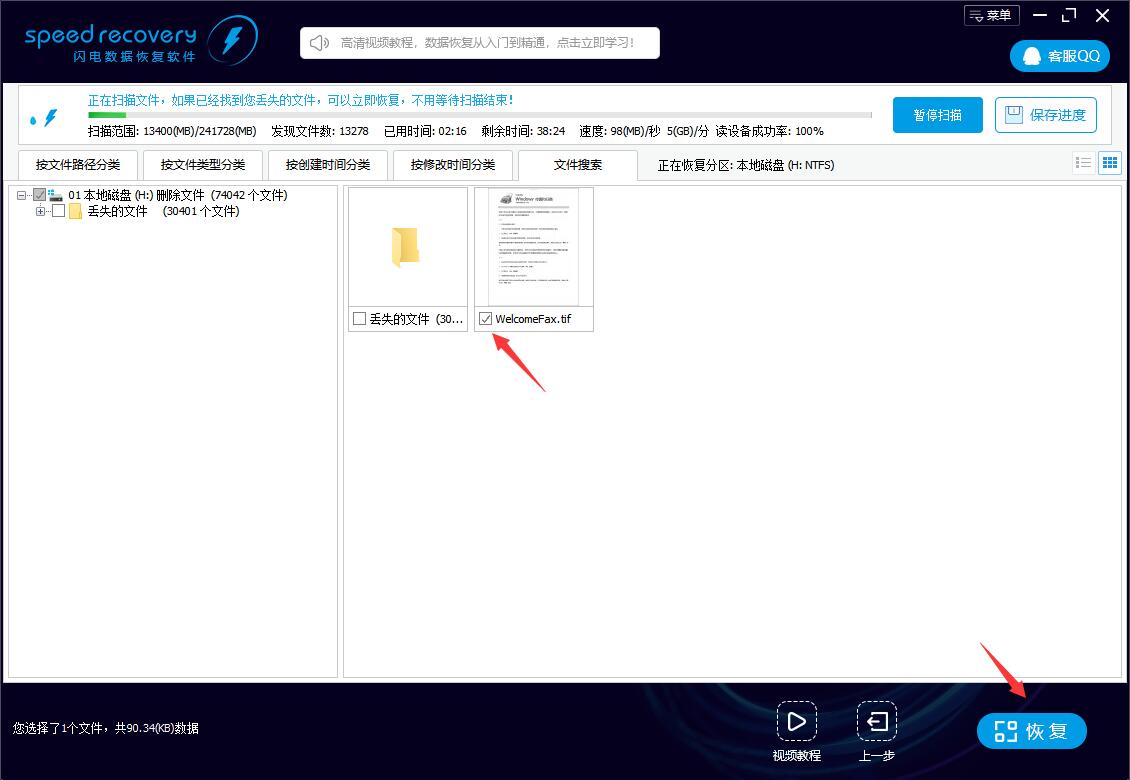The width and height of the screenshot is (1130, 780).
Task: Open the video tutorial icon at bottom
Action: click(797, 721)
